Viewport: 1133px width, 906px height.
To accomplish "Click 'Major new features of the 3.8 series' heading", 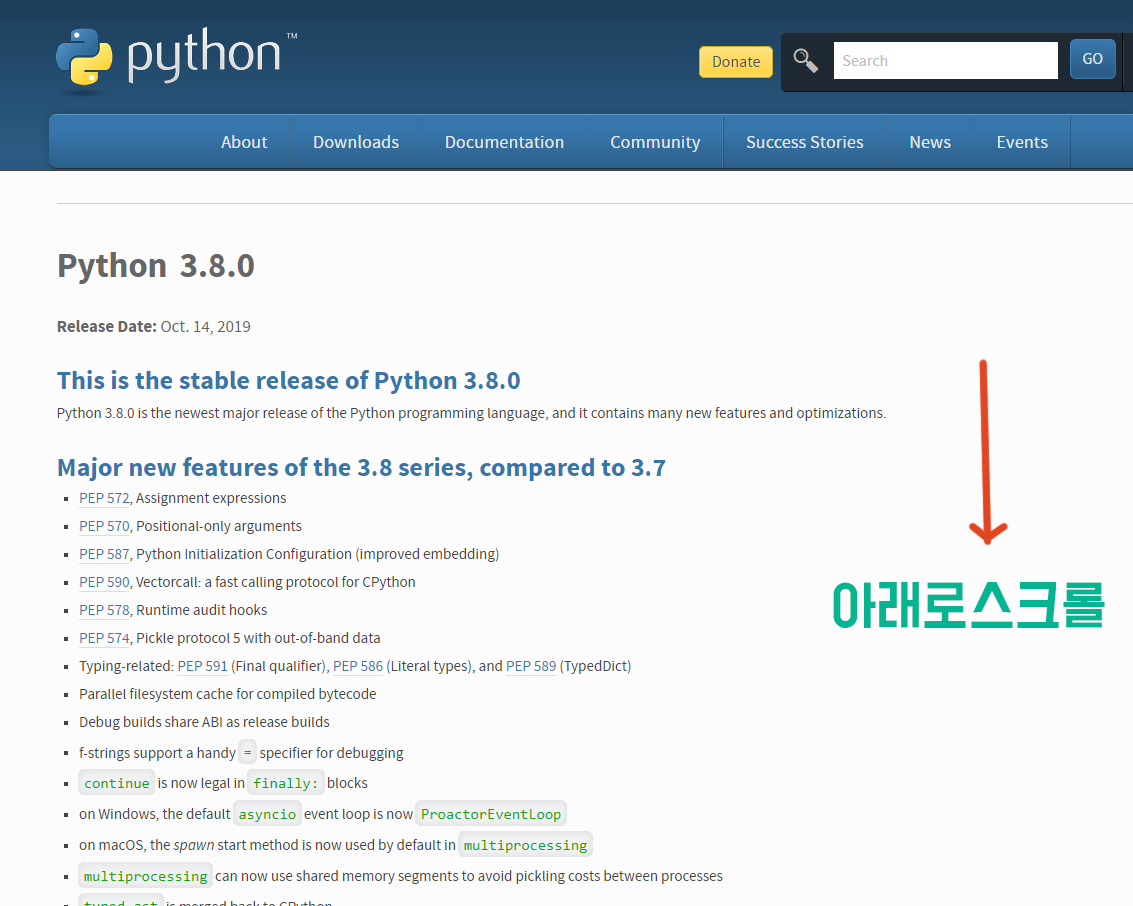I will coord(361,467).
